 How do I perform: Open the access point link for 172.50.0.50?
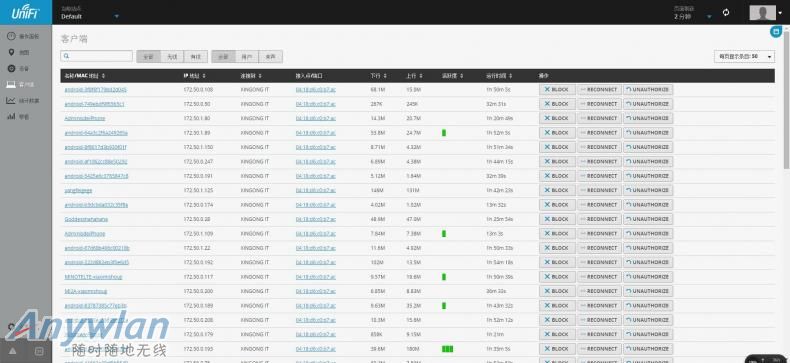point(315,104)
